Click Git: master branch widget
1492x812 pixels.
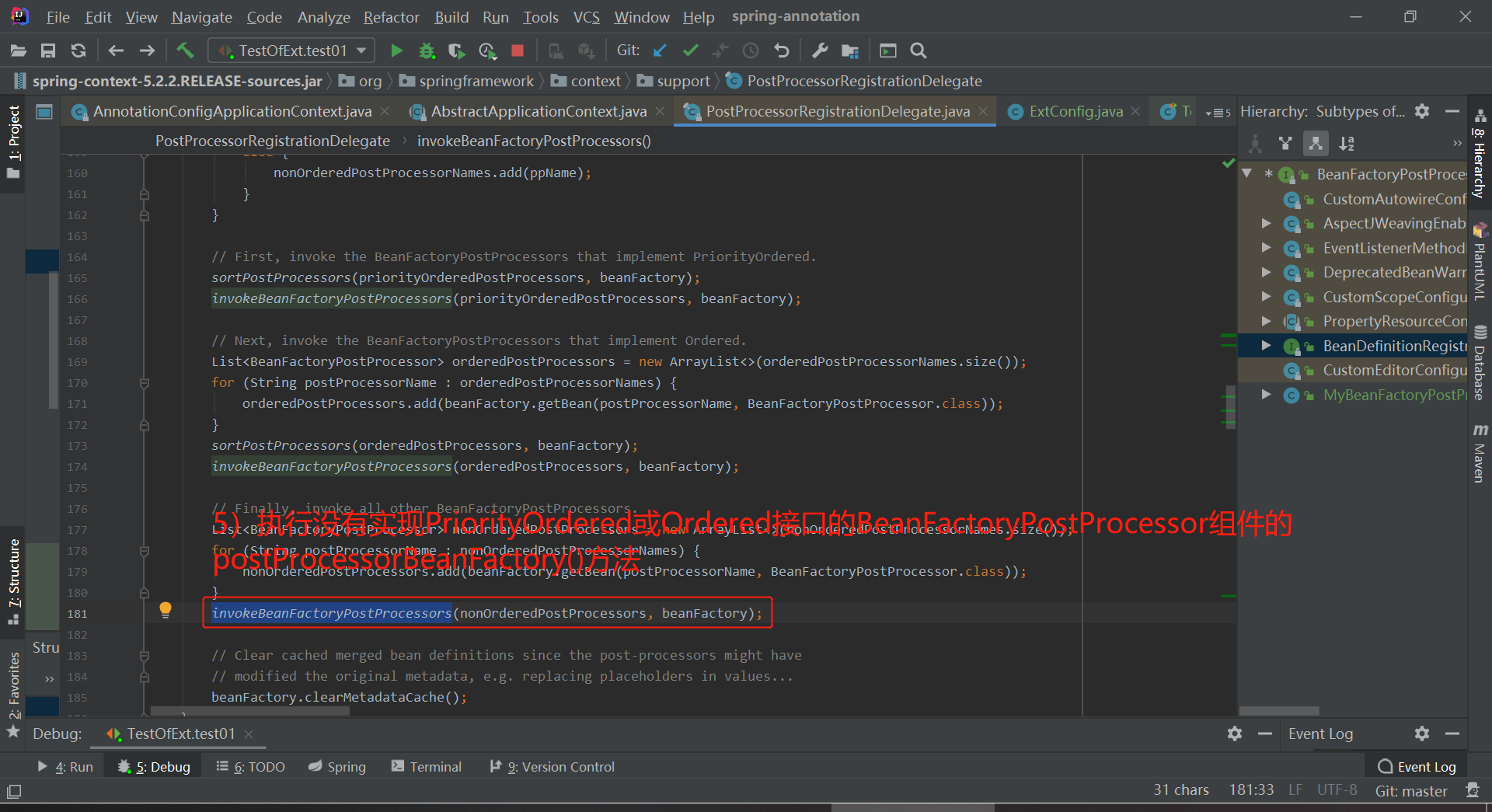tap(1411, 791)
